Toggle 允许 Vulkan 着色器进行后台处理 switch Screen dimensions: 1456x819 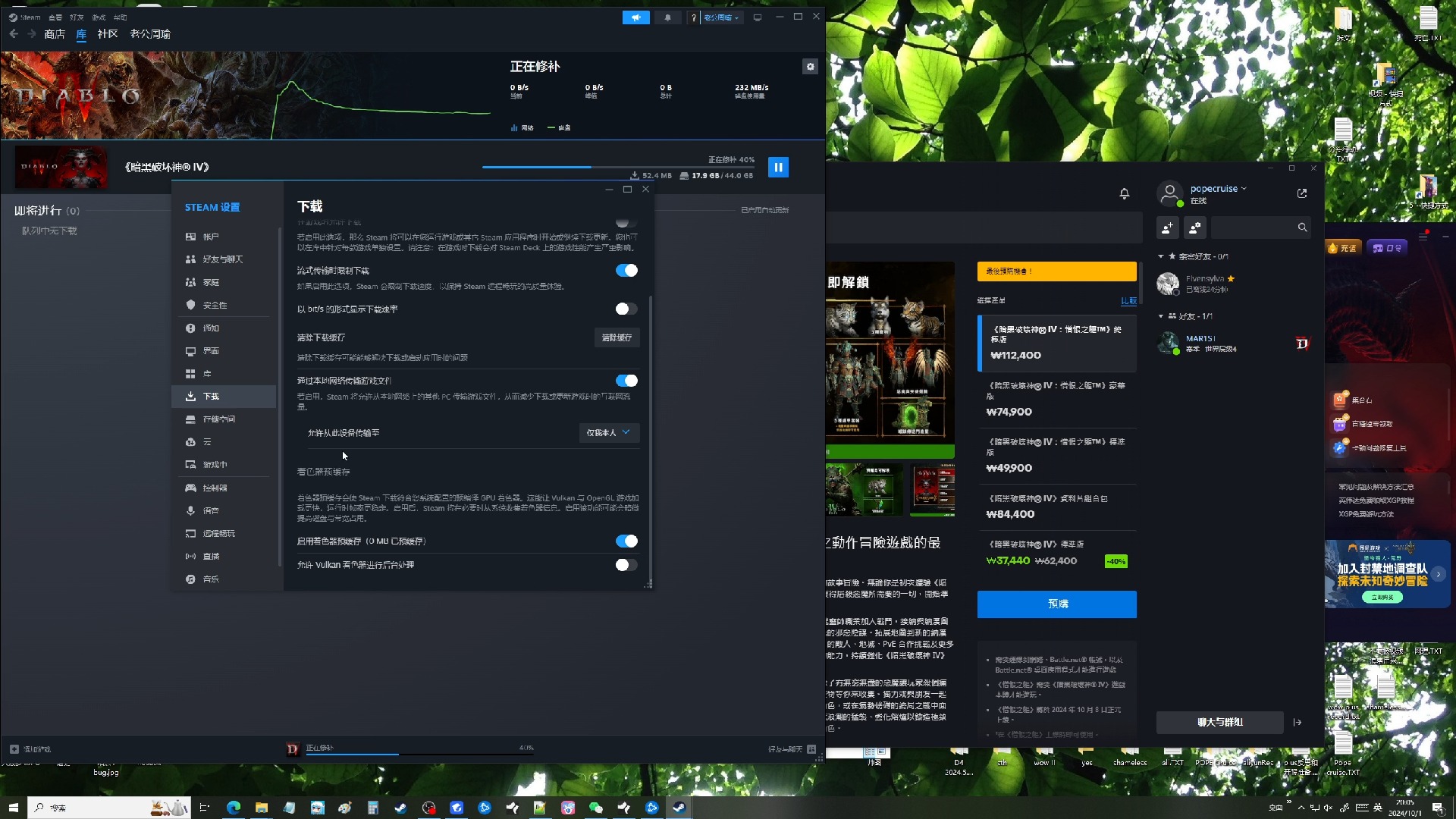coord(626,565)
